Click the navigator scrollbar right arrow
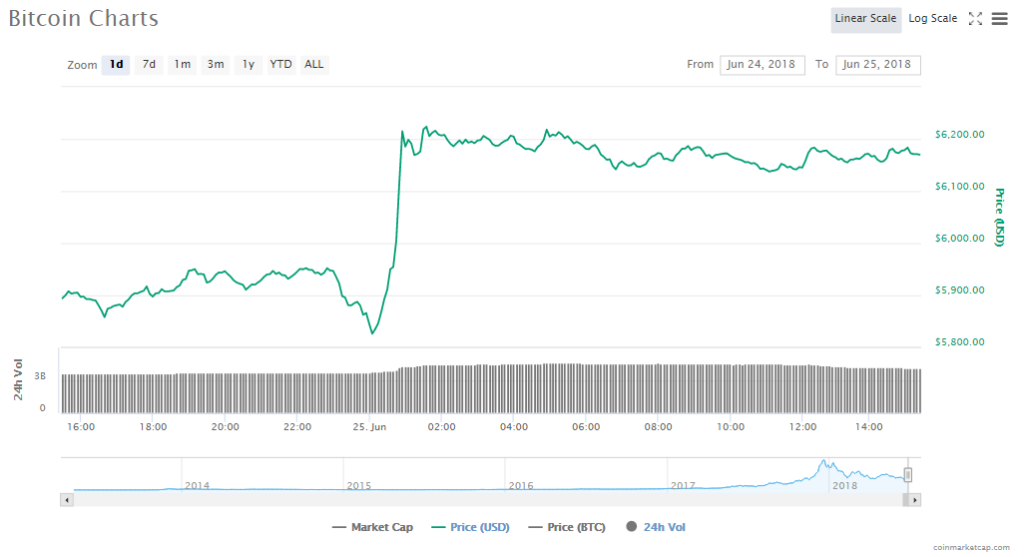The width and height of the screenshot is (1024, 557). (x=915, y=499)
